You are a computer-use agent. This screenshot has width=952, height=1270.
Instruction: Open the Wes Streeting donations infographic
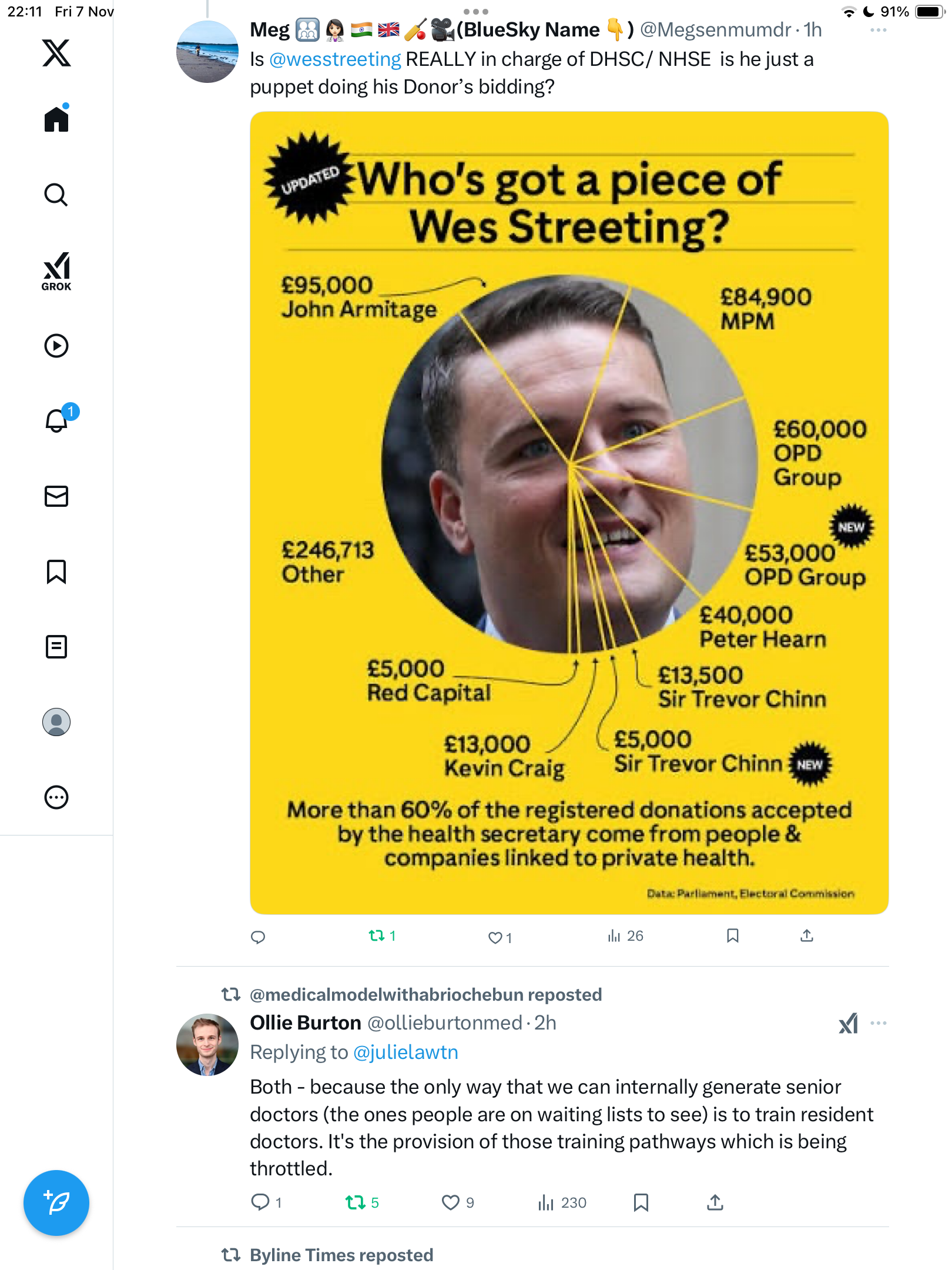569,512
